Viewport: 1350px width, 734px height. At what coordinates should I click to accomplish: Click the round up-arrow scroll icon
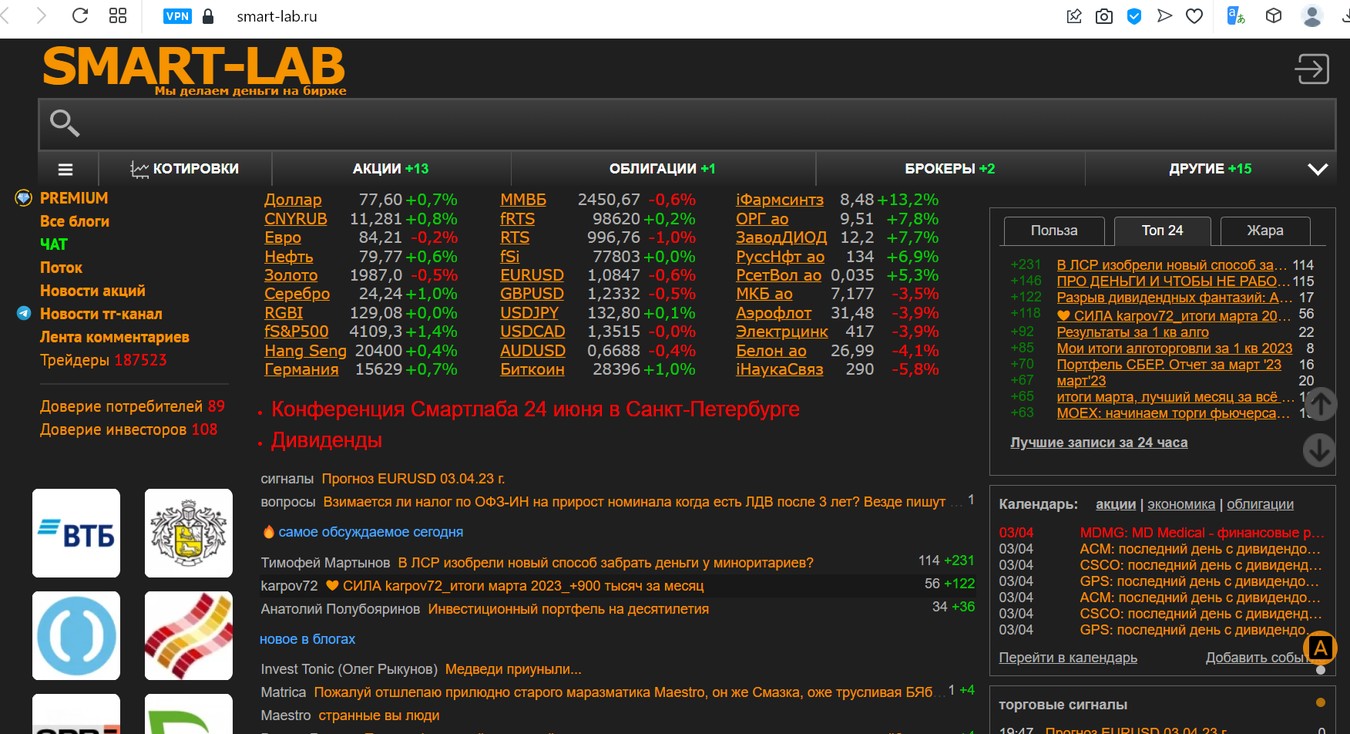(x=1320, y=405)
